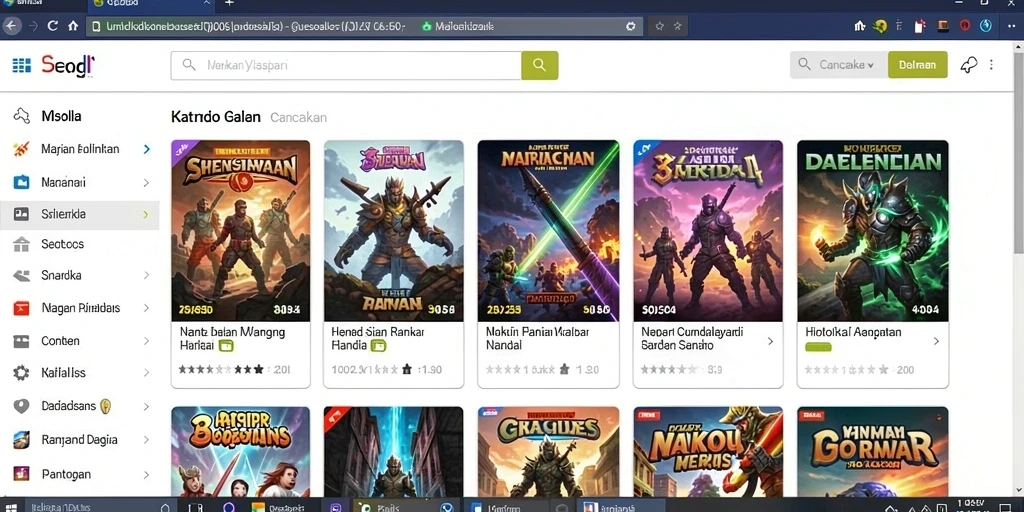Open Ranjand Dagiia in the sidebar
Image resolution: width=1024 pixels, height=512 pixels.
pos(79,440)
